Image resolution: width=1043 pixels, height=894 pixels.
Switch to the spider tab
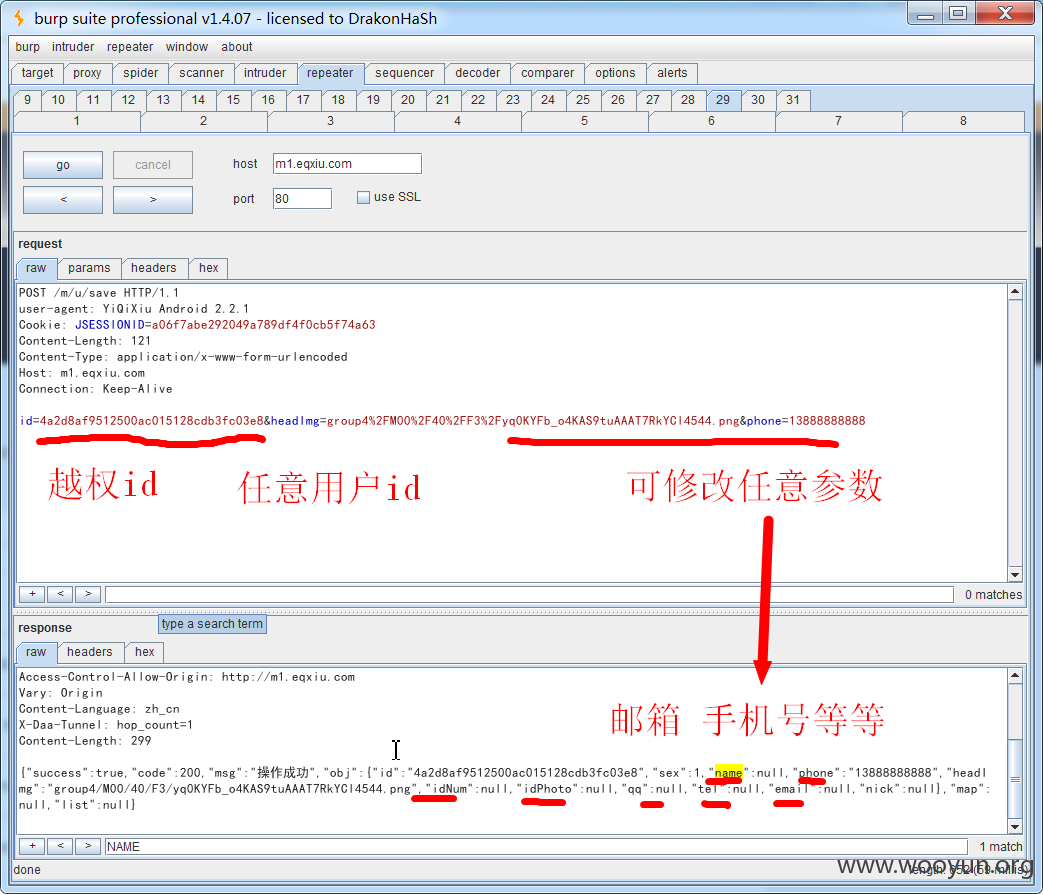click(x=140, y=73)
